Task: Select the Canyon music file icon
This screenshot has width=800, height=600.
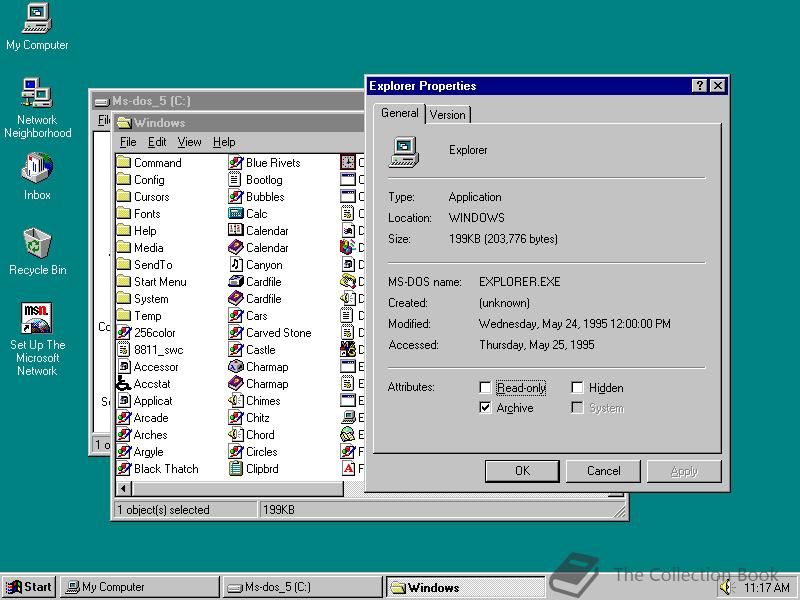Action: pos(235,265)
